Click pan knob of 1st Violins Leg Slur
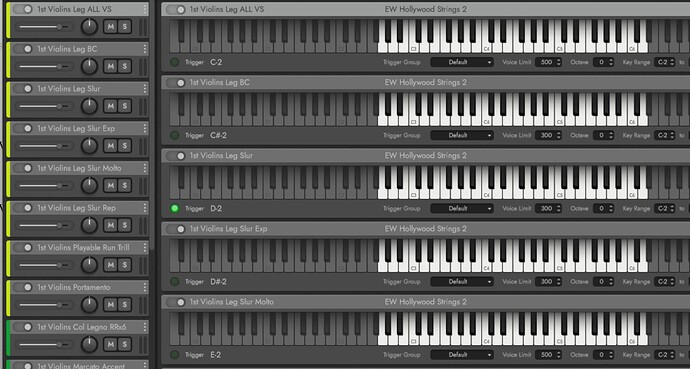This screenshot has width=690, height=369. (x=89, y=106)
